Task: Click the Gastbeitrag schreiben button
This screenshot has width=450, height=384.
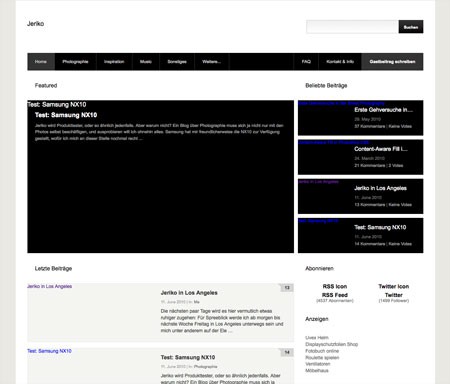Action: (392, 62)
